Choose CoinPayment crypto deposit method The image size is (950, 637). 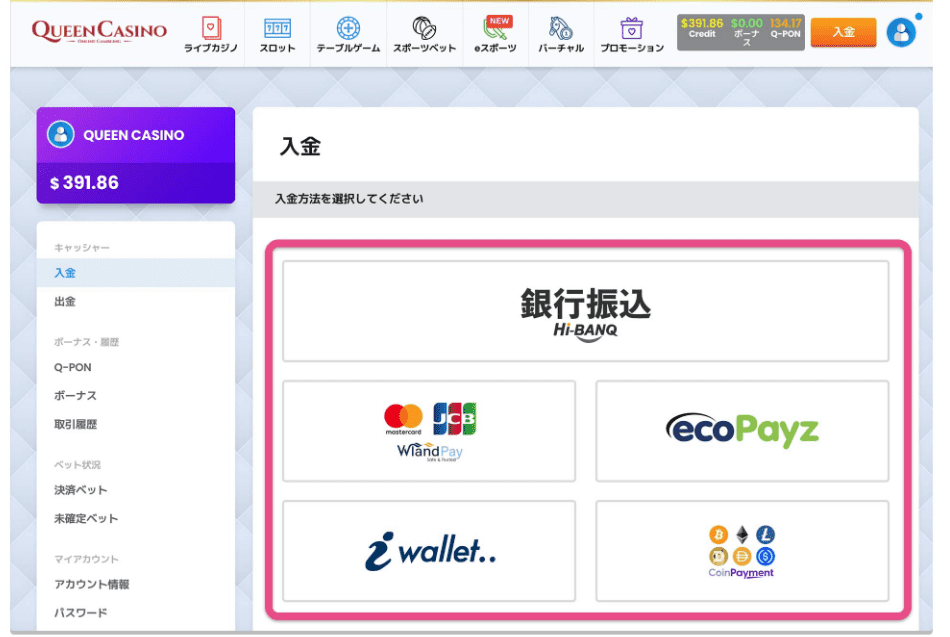[742, 551]
